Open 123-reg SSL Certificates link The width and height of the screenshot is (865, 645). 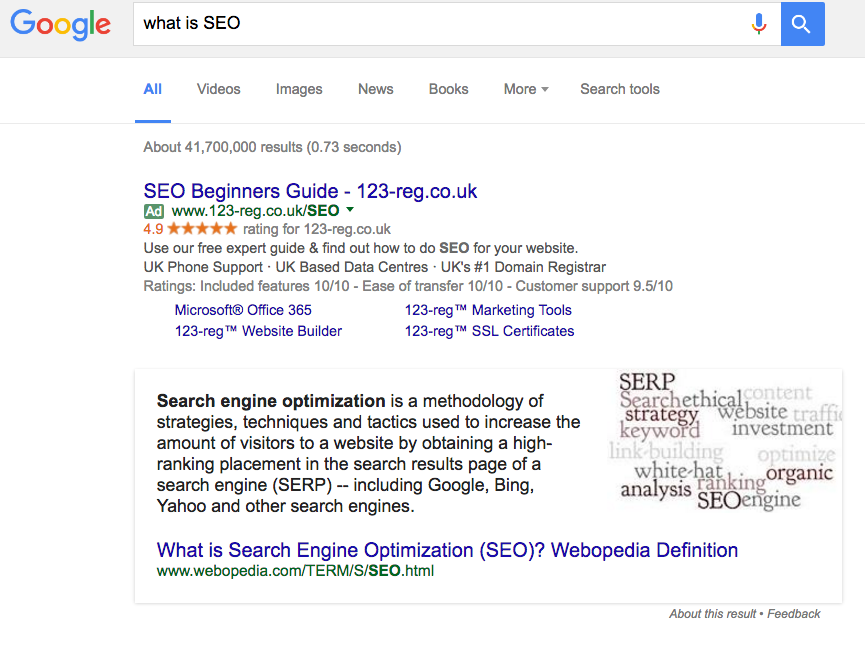click(x=489, y=331)
